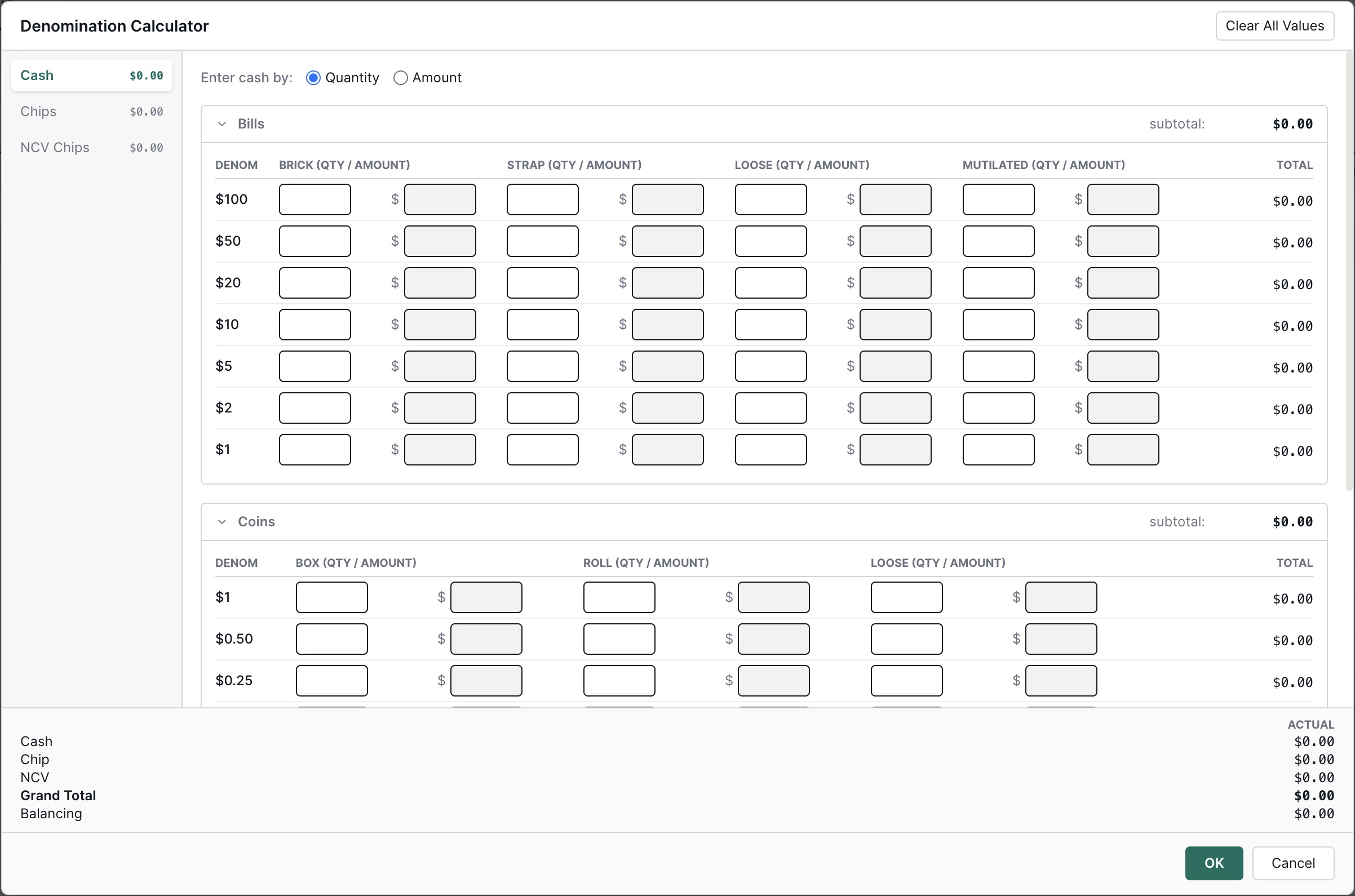Click the Grand Total label
Image resolution: width=1355 pixels, height=896 pixels.
58,796
